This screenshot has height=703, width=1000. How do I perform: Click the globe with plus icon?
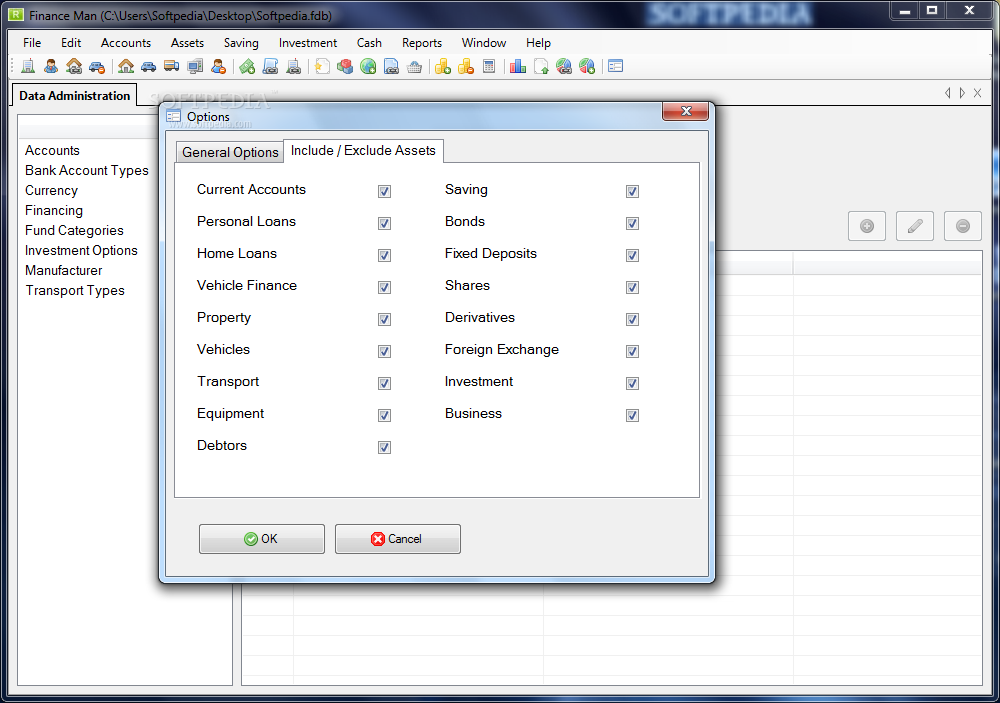[x=368, y=66]
